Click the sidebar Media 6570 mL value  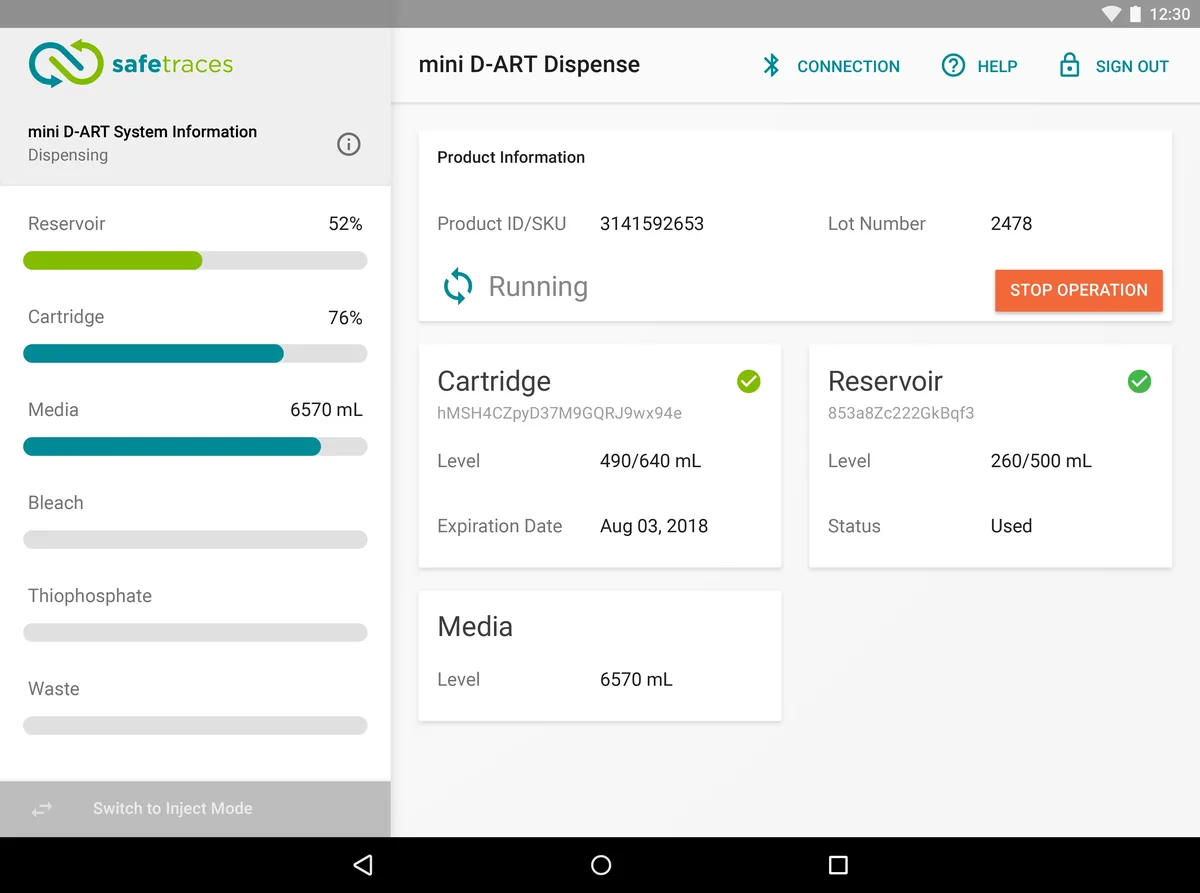(x=326, y=410)
